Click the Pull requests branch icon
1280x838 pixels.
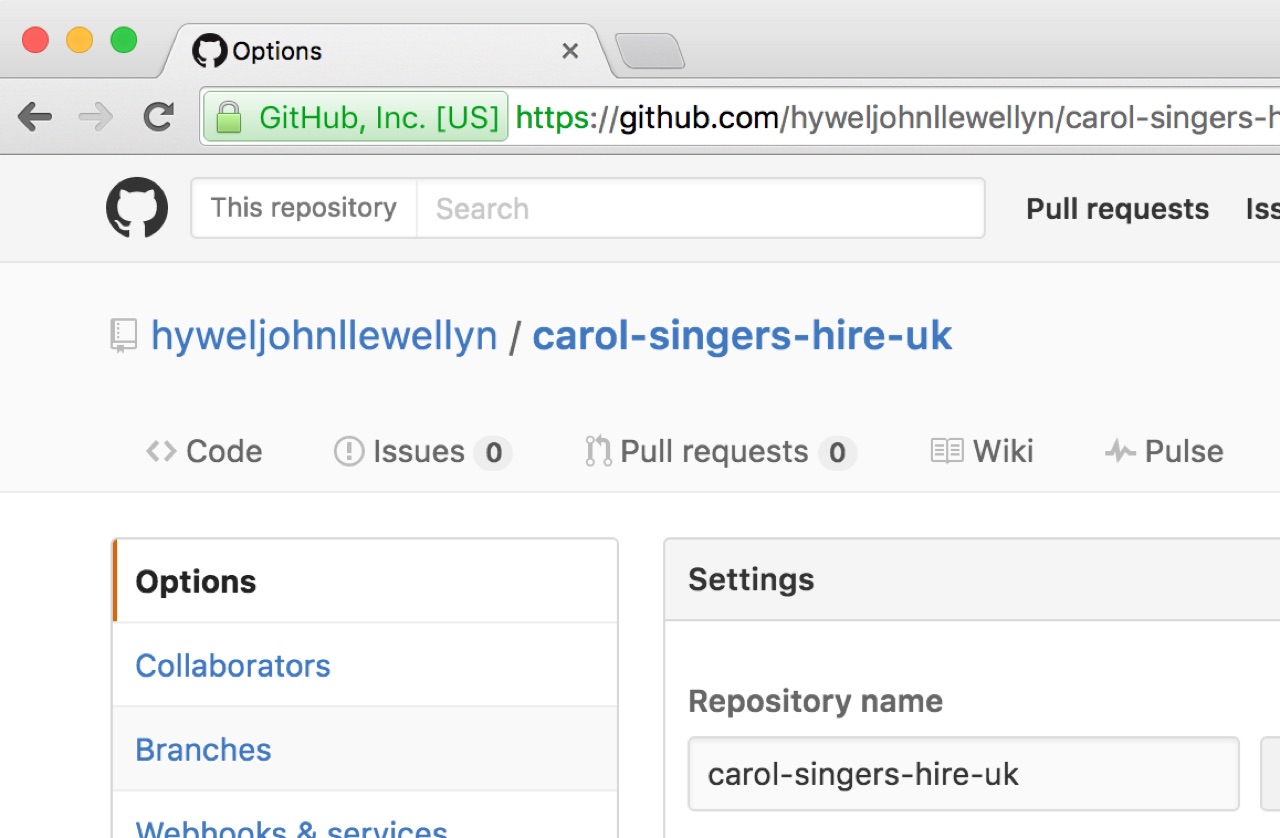click(598, 452)
